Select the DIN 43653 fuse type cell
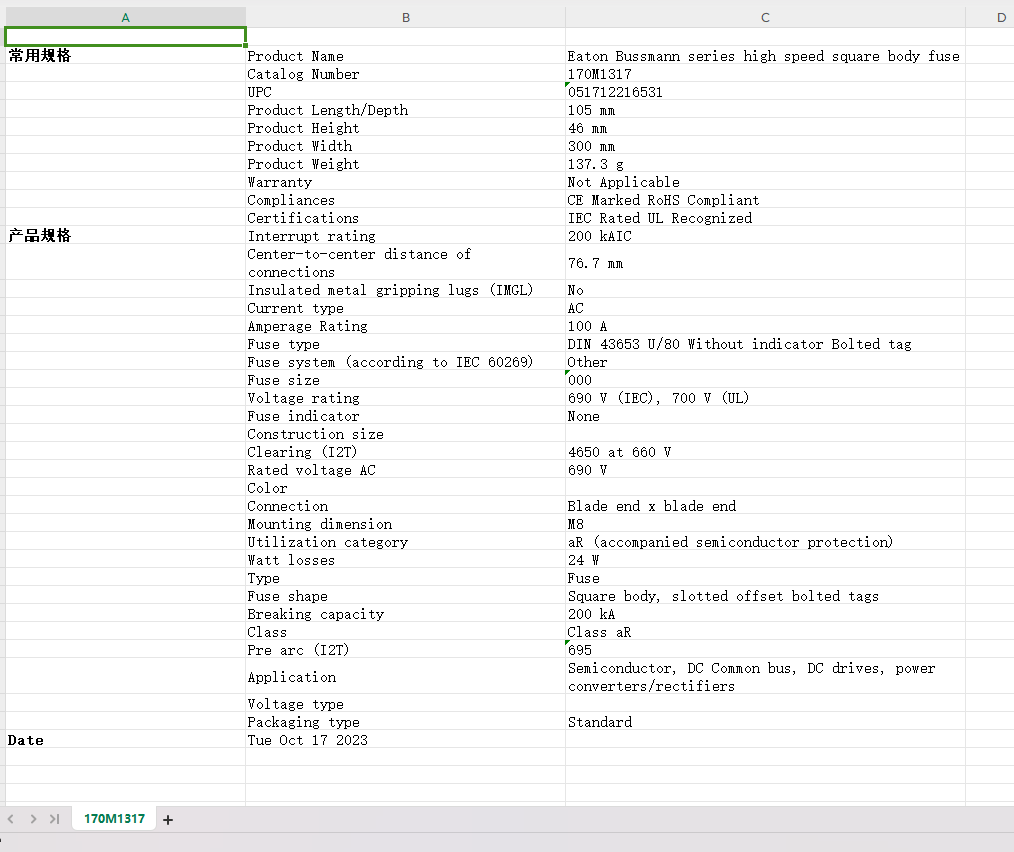The image size is (1014, 852). coord(765,344)
